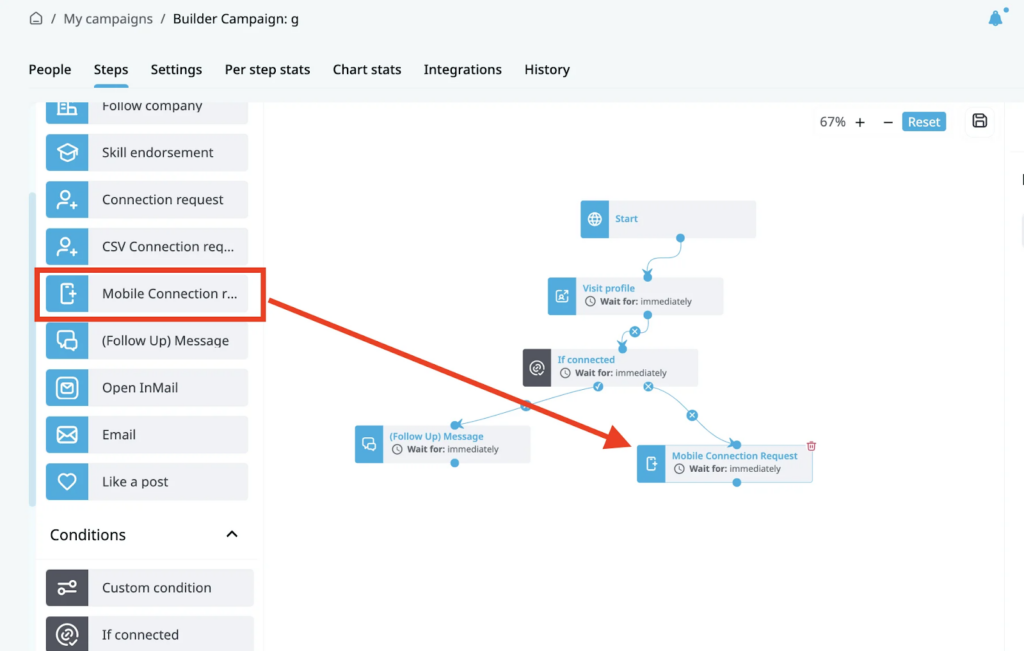Viewport: 1024px width, 651px height.
Task: Open the Integrations tab
Action: point(462,70)
